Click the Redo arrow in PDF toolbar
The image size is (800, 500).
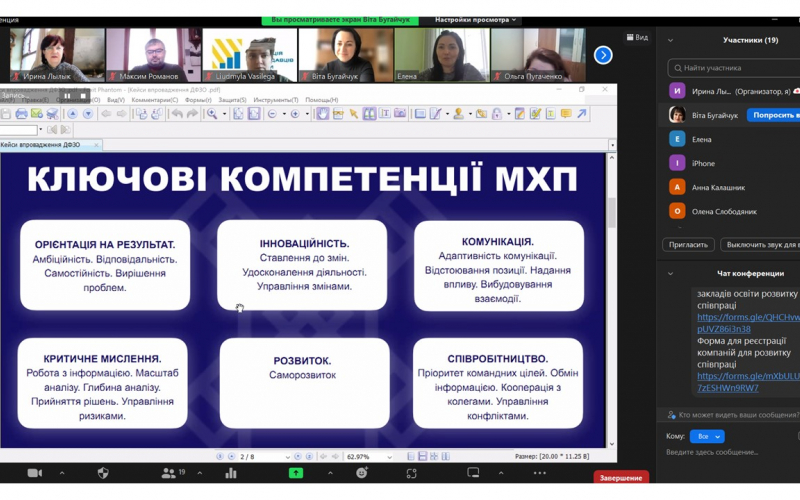pos(192,114)
